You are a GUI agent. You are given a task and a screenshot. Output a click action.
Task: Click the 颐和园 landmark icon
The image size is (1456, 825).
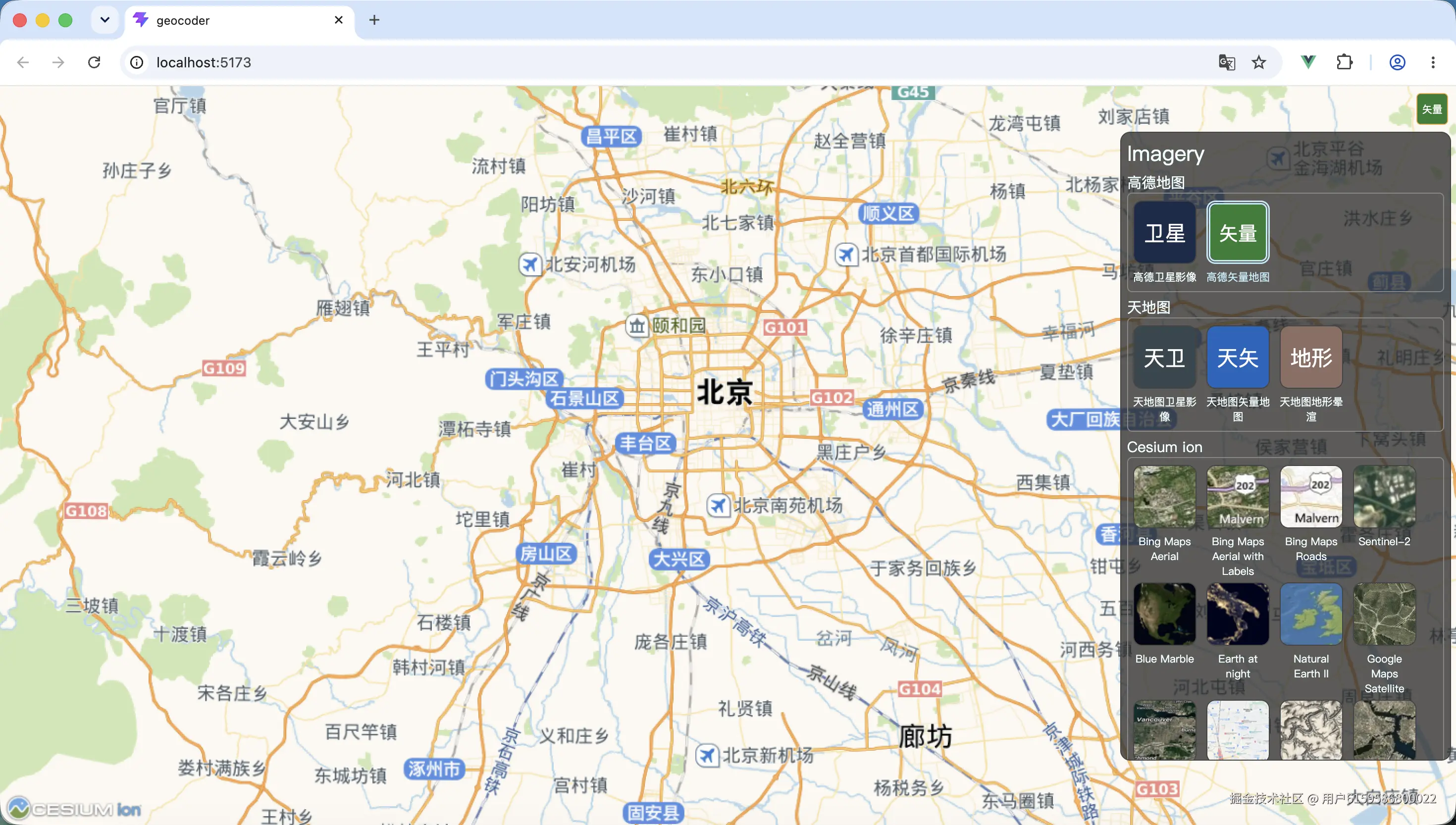(x=637, y=326)
